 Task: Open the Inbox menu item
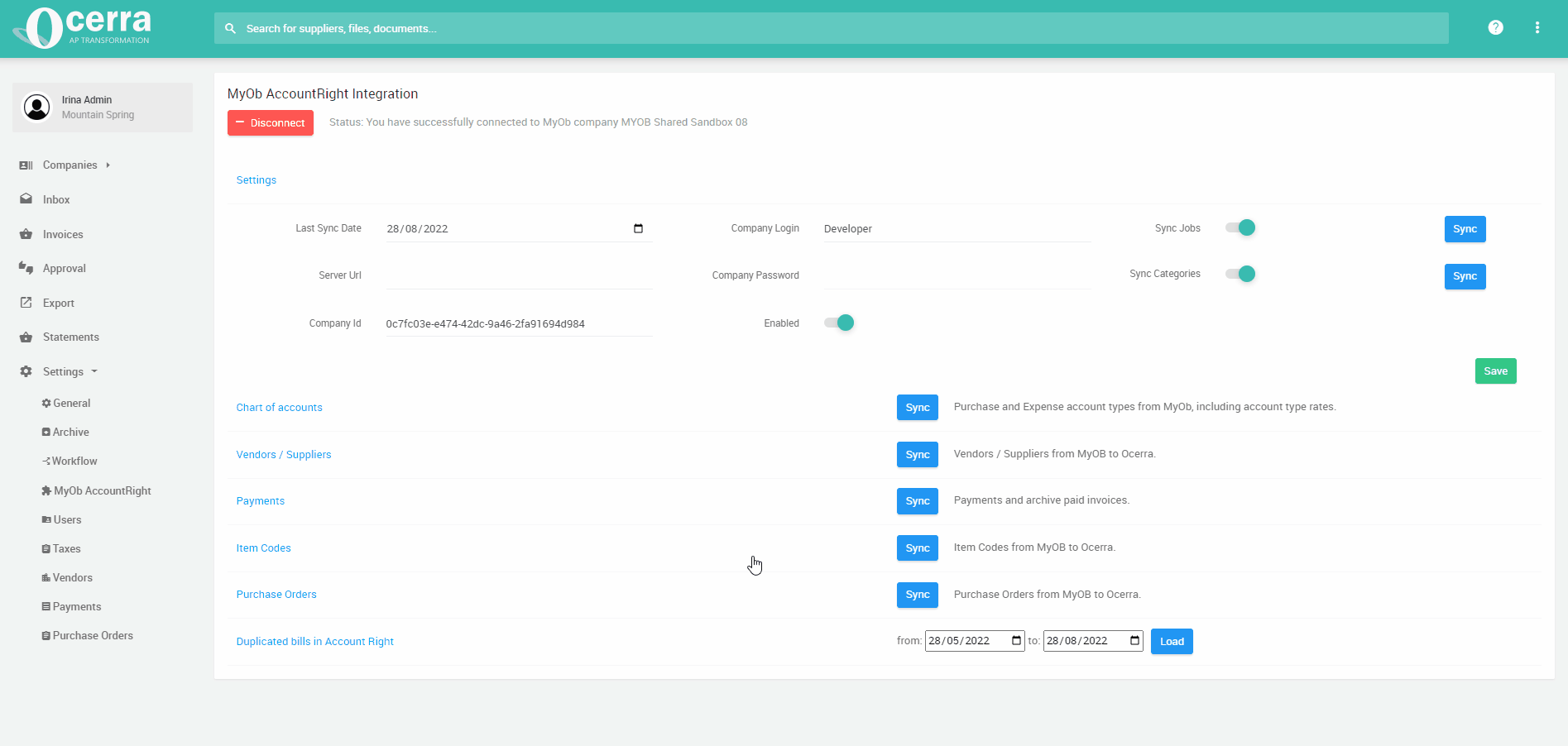pos(56,199)
